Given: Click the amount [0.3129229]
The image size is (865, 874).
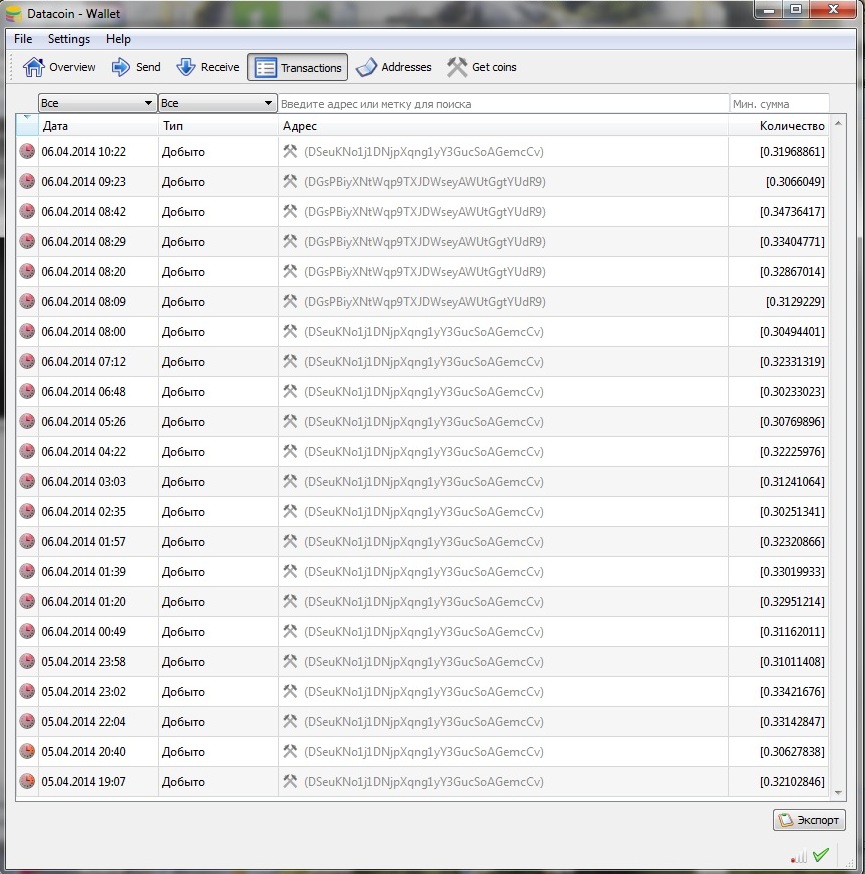Looking at the screenshot, I should (795, 302).
